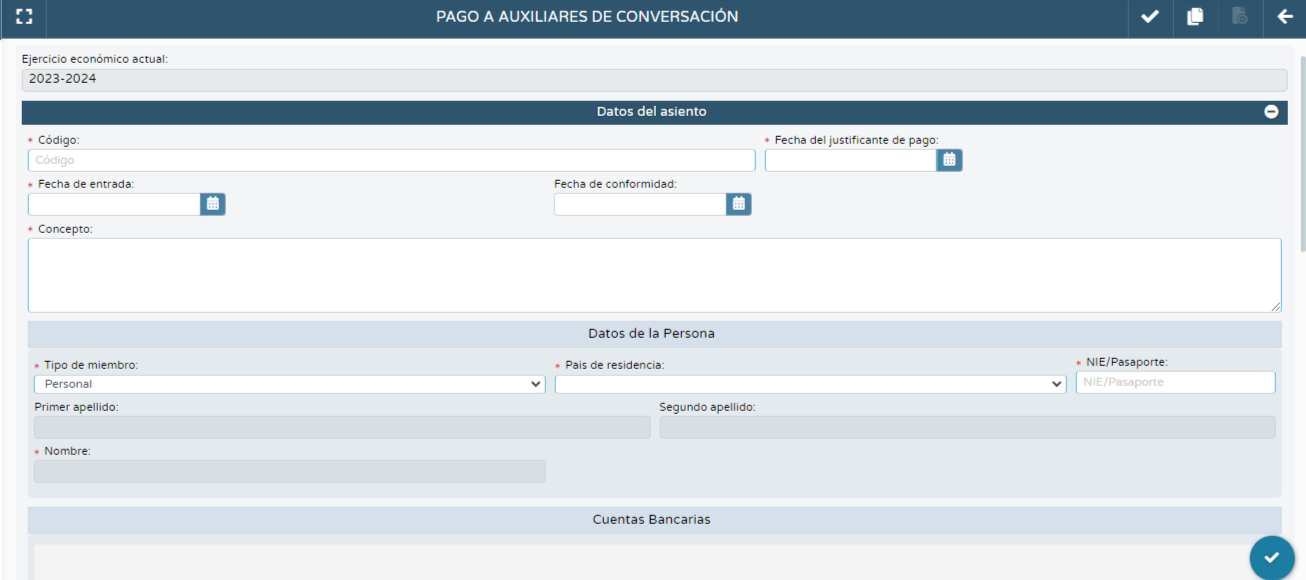Open the País de residencia dropdown
Screen dimensions: 1306x580
pyautogui.click(x=811, y=384)
